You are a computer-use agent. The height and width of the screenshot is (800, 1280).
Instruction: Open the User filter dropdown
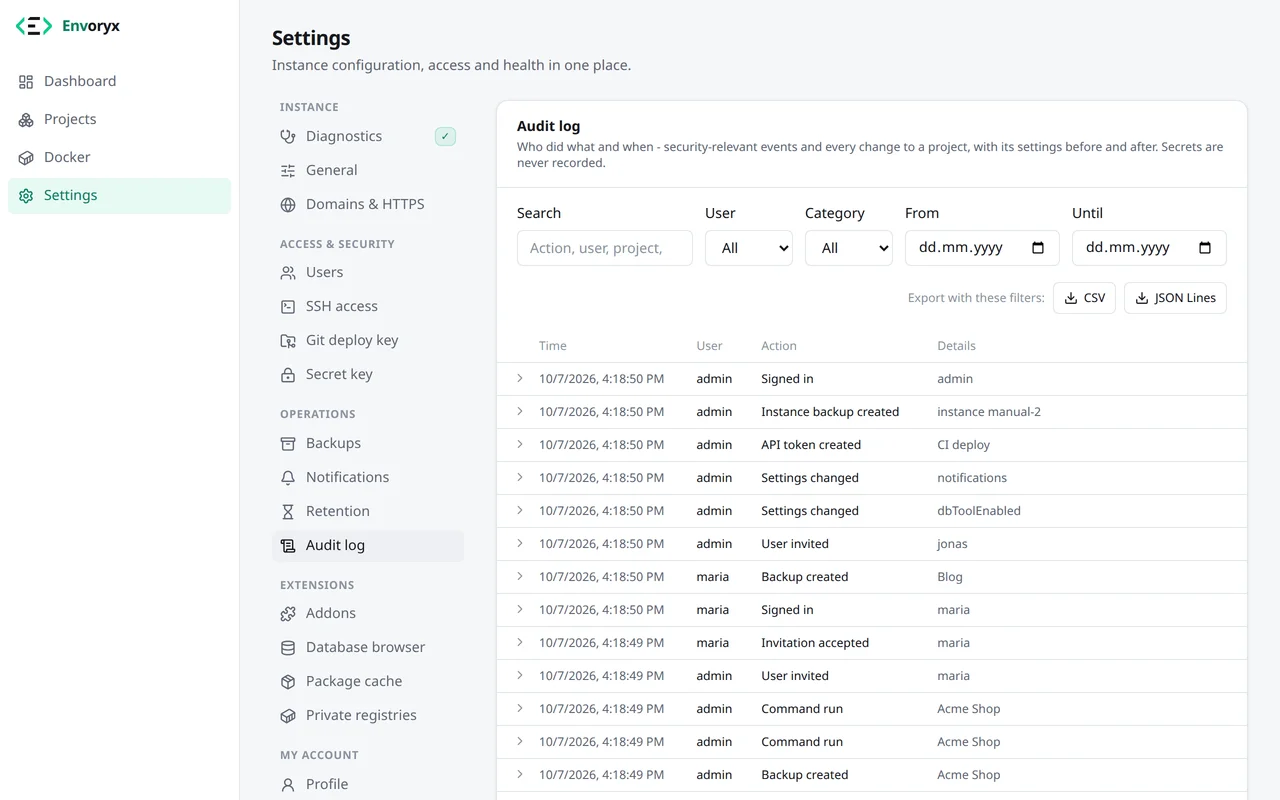coord(749,248)
